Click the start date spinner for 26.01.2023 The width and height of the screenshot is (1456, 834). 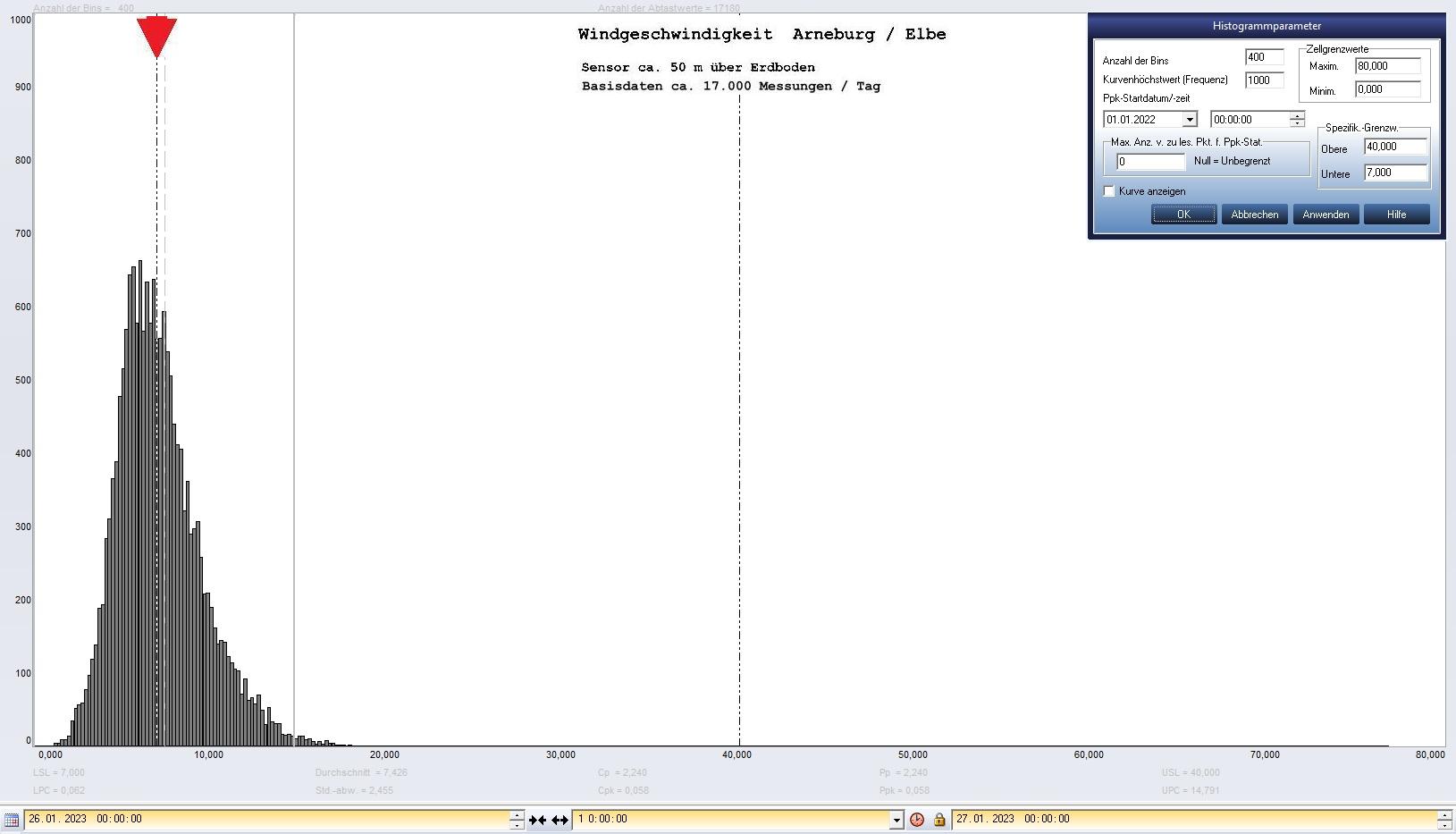point(517,820)
